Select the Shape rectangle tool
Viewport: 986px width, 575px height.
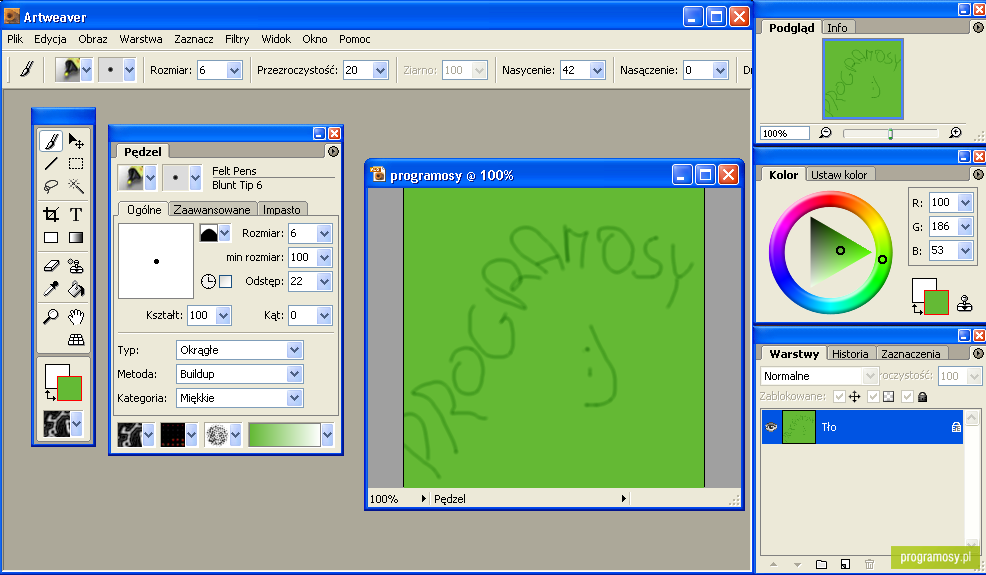(x=51, y=238)
